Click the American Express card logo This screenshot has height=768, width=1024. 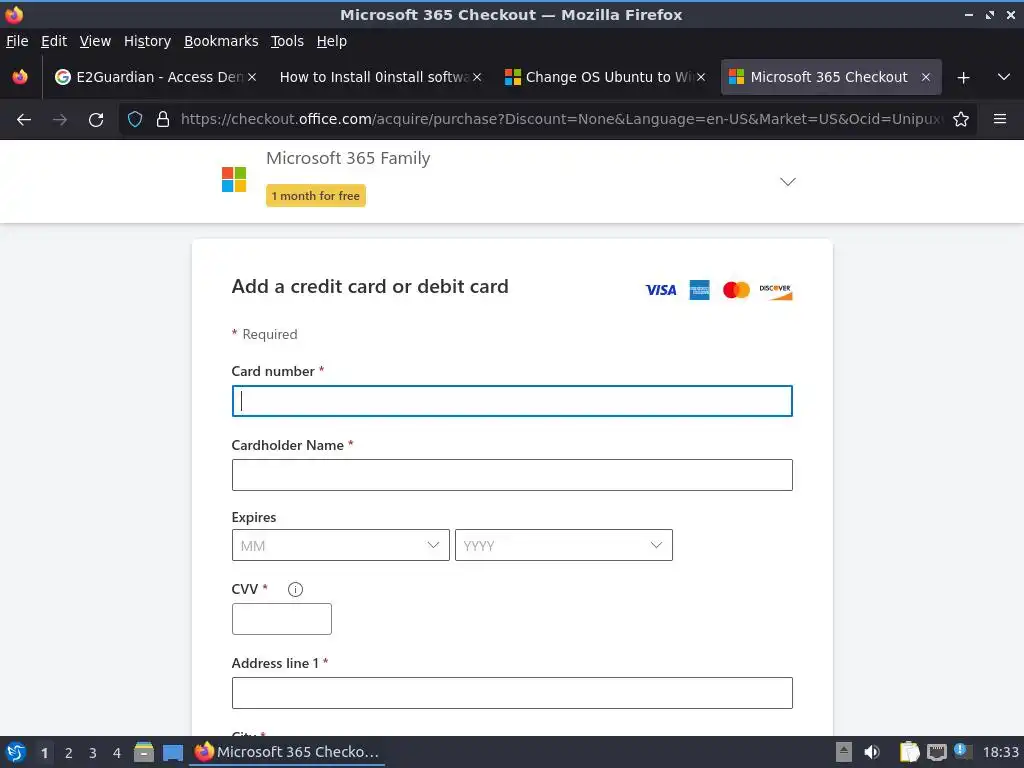tap(699, 290)
